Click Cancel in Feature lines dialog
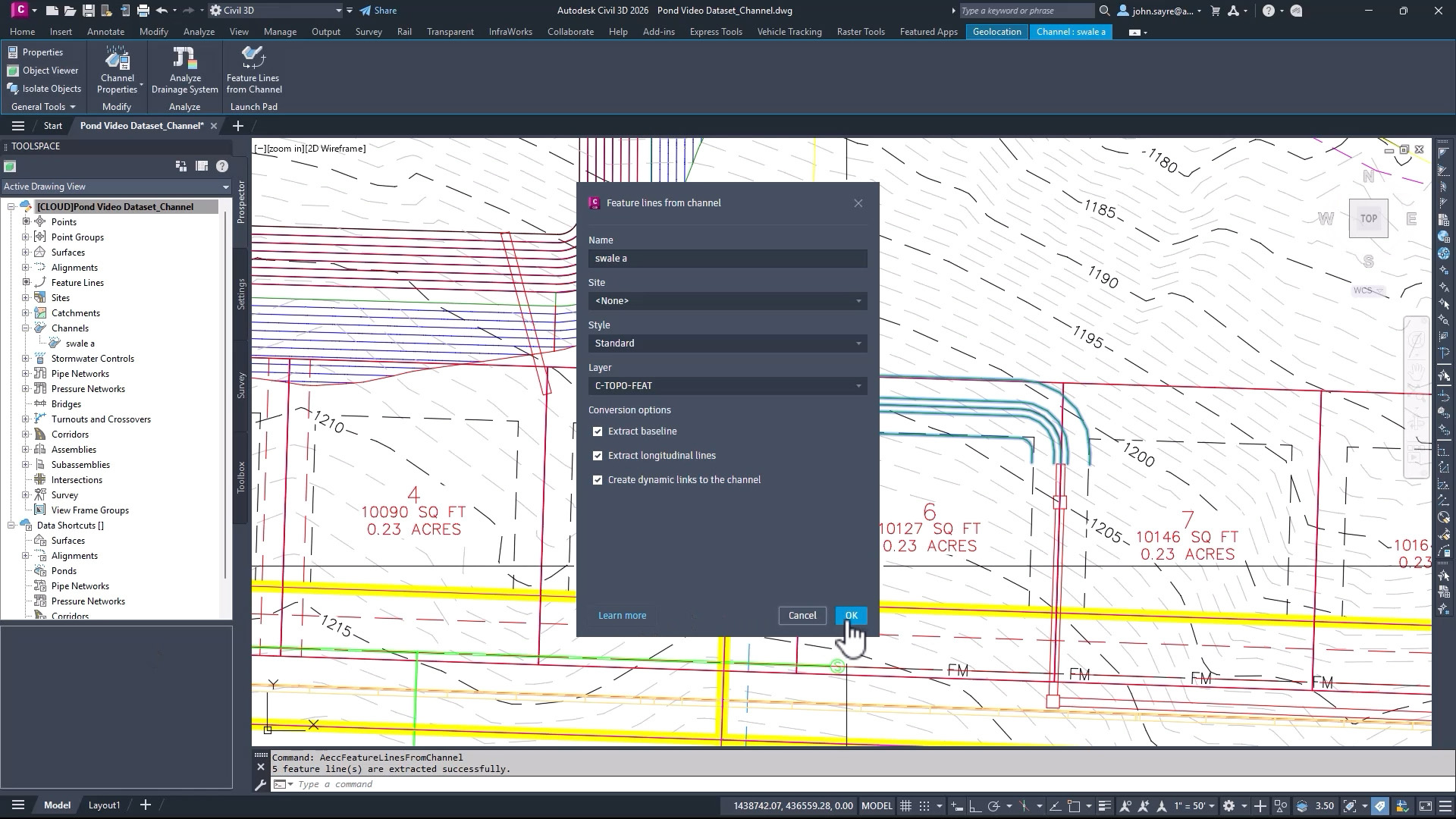The height and width of the screenshot is (819, 1456). tap(802, 616)
